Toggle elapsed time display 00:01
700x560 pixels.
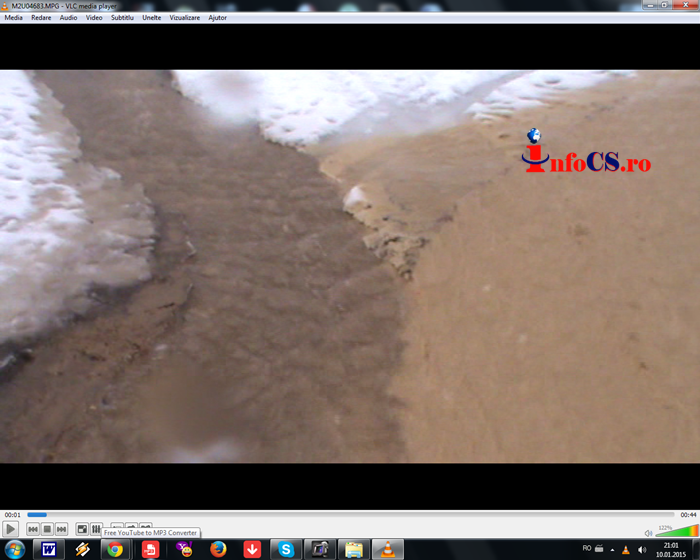12,514
